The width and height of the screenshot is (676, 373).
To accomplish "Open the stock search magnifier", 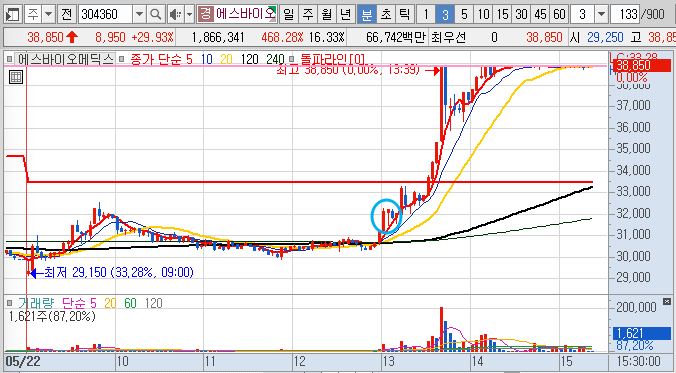I will (155, 15).
